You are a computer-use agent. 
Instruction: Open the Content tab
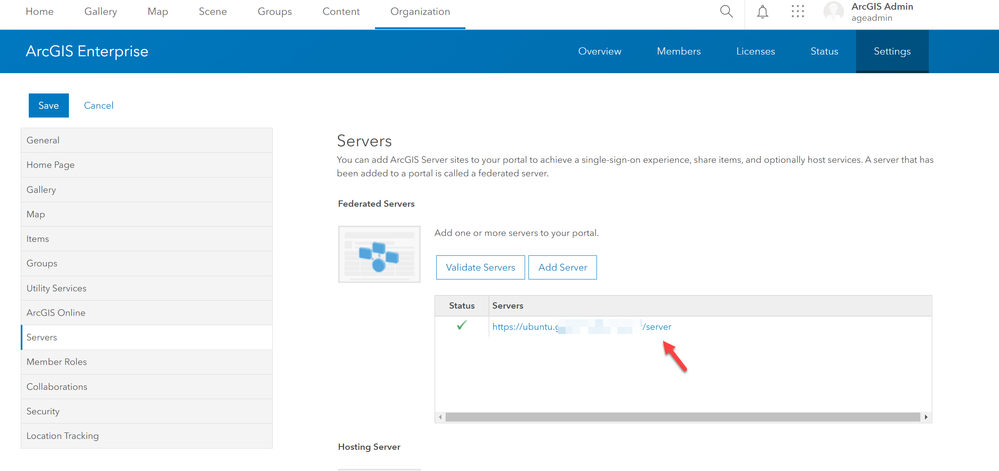pos(341,11)
